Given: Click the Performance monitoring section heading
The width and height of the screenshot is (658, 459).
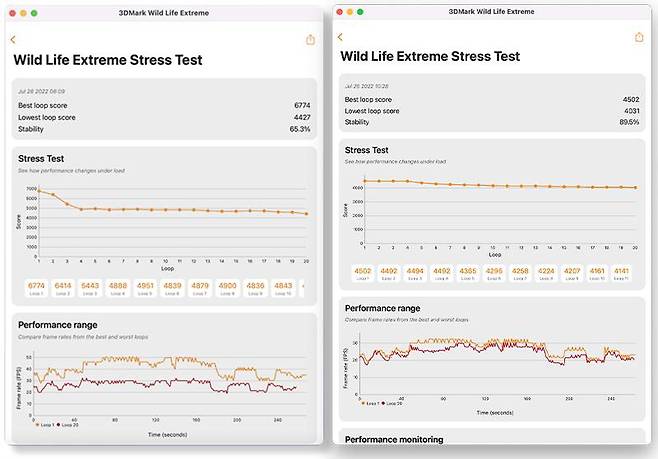Looking at the screenshot, I should coord(393,438).
